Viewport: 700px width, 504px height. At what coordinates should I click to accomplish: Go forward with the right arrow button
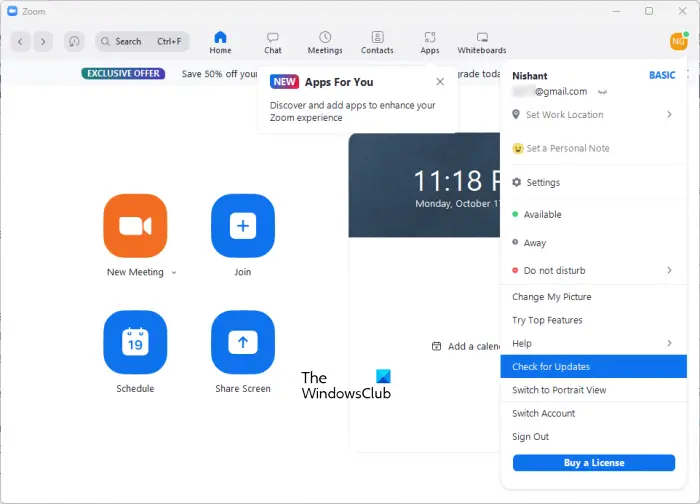(43, 42)
